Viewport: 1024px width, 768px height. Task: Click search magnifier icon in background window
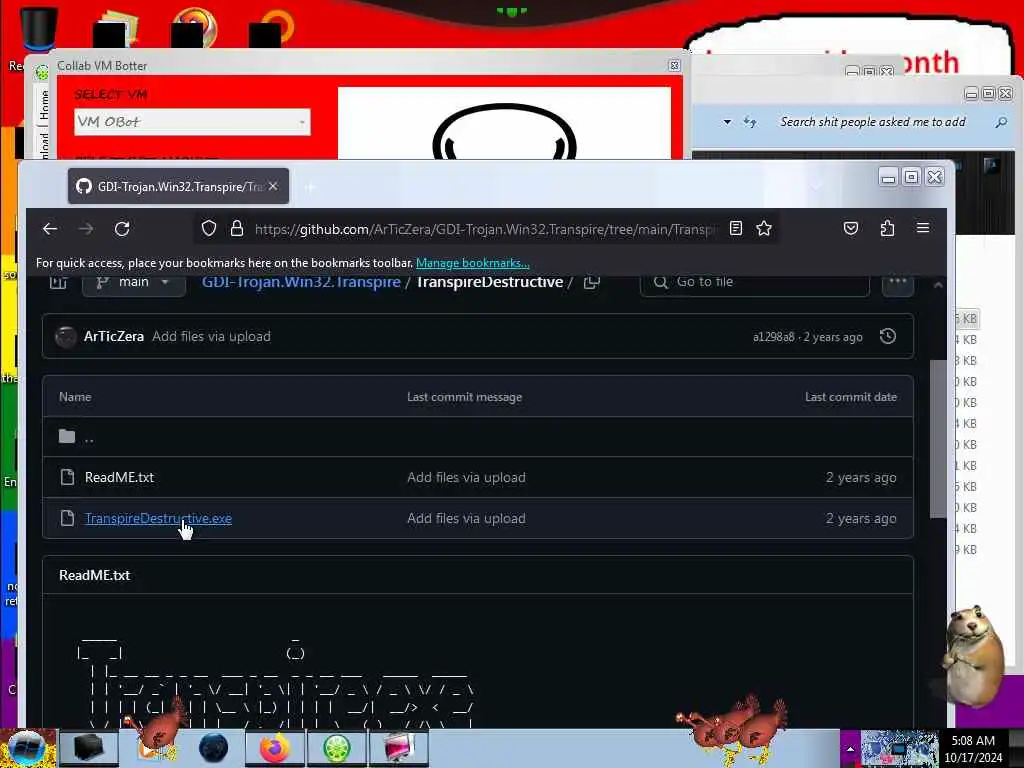click(1001, 122)
